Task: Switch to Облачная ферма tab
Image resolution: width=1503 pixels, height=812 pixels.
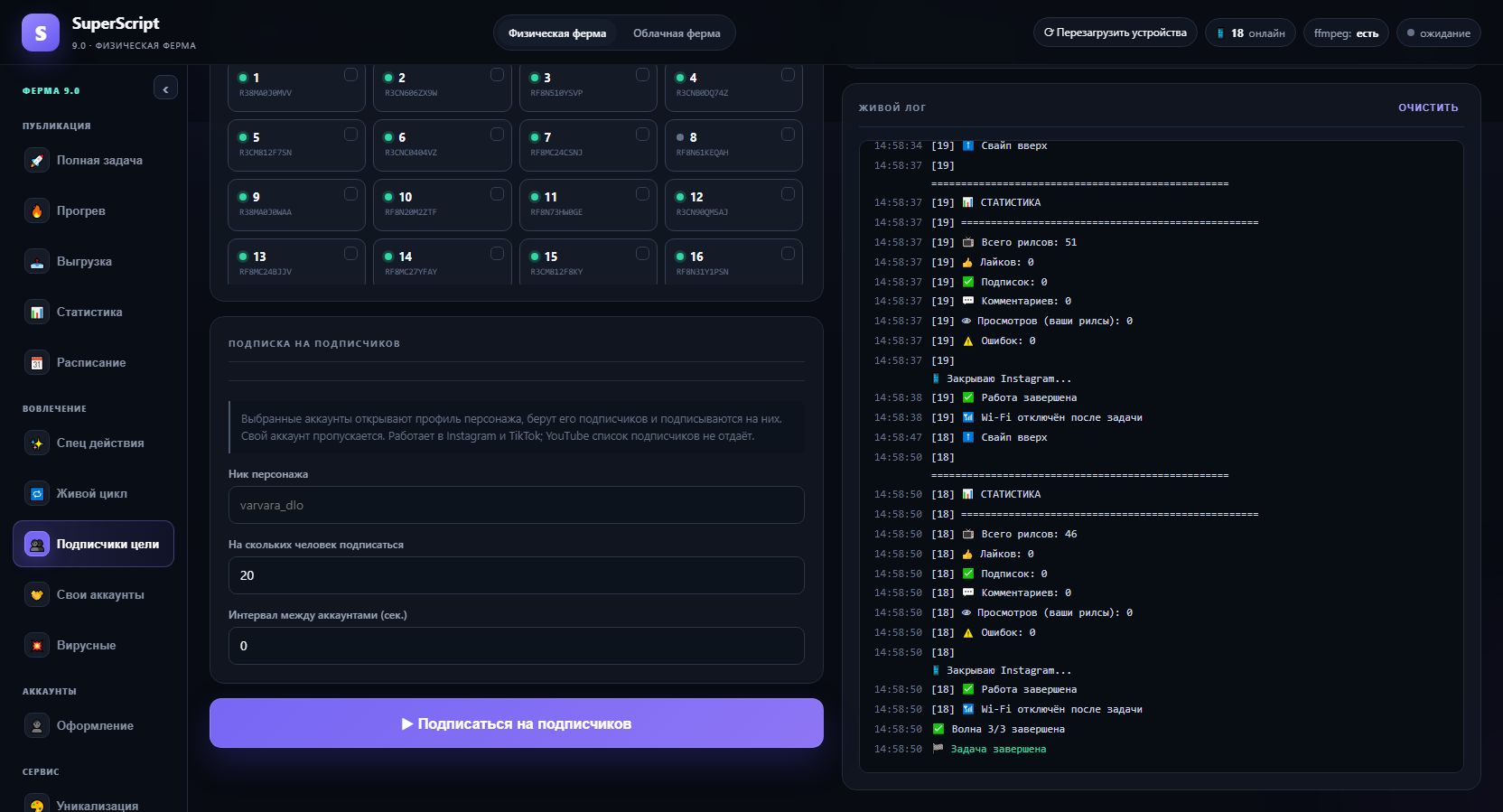Action: click(x=677, y=33)
